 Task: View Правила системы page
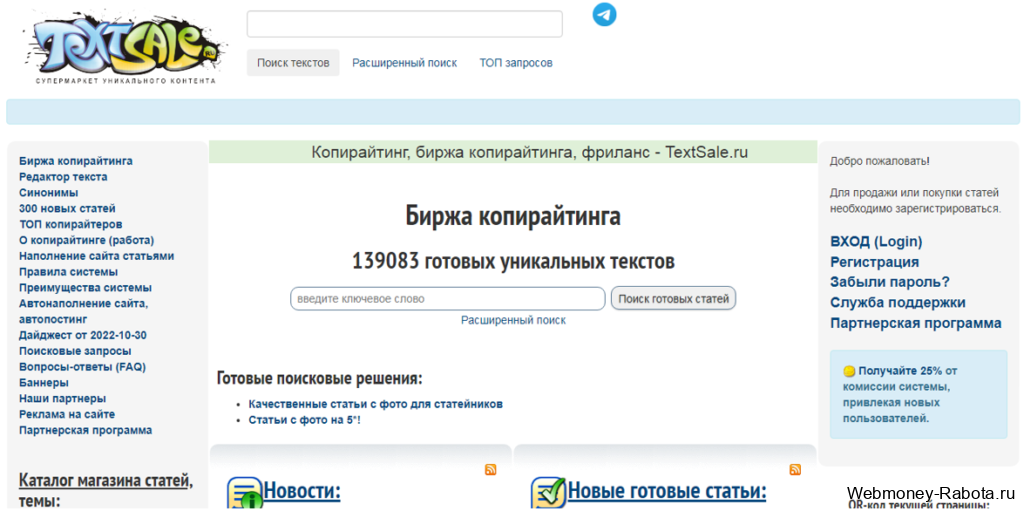click(x=69, y=272)
